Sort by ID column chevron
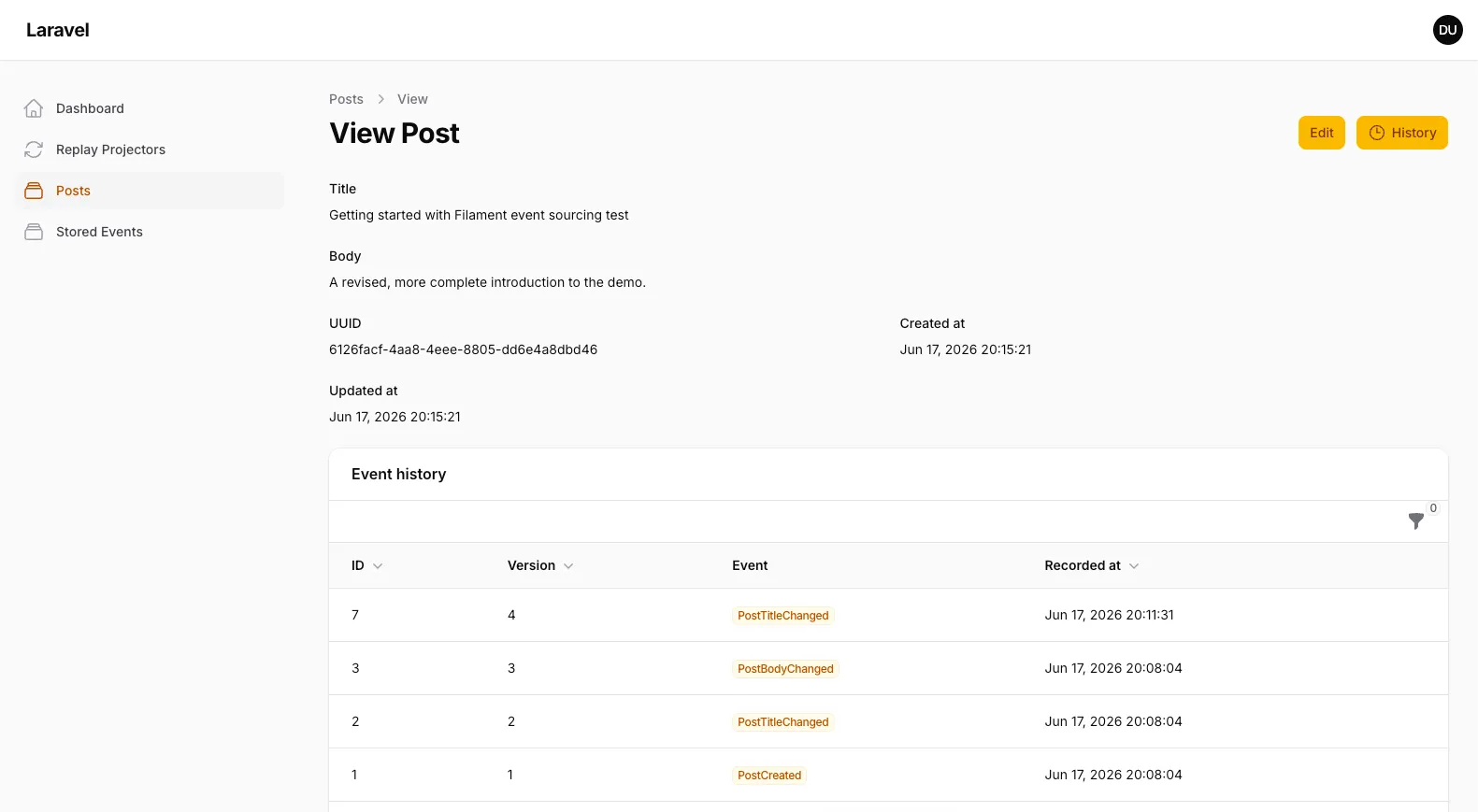Image resolution: width=1478 pixels, height=812 pixels. (378, 566)
